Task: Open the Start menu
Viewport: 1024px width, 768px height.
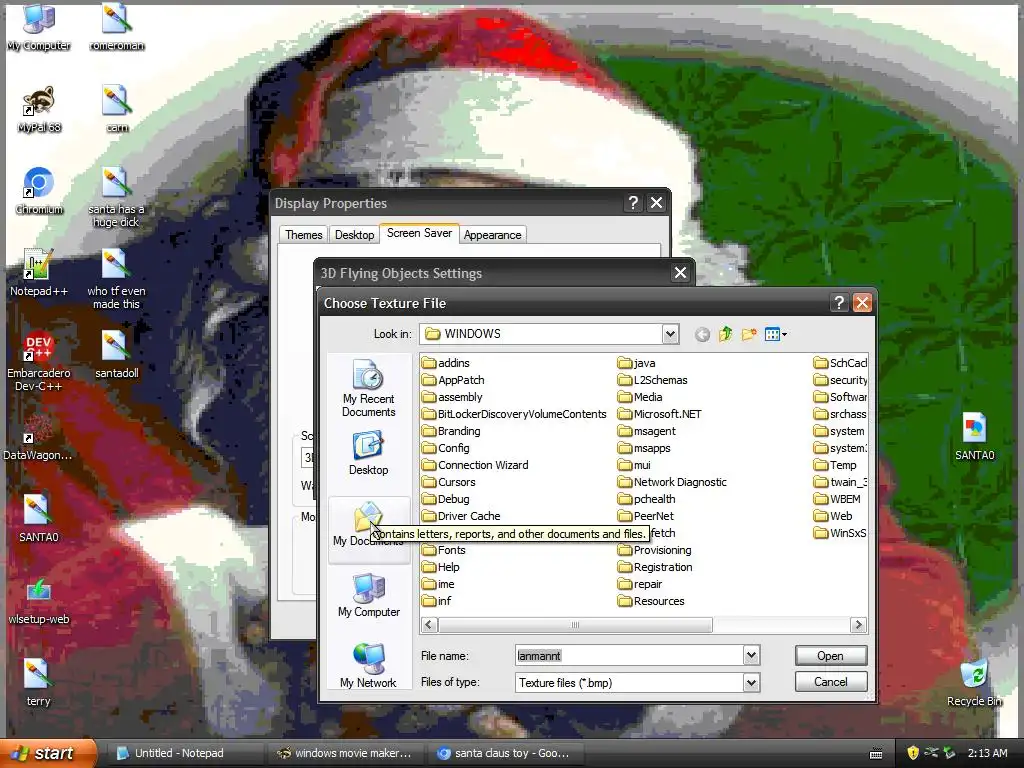Action: tap(47, 753)
